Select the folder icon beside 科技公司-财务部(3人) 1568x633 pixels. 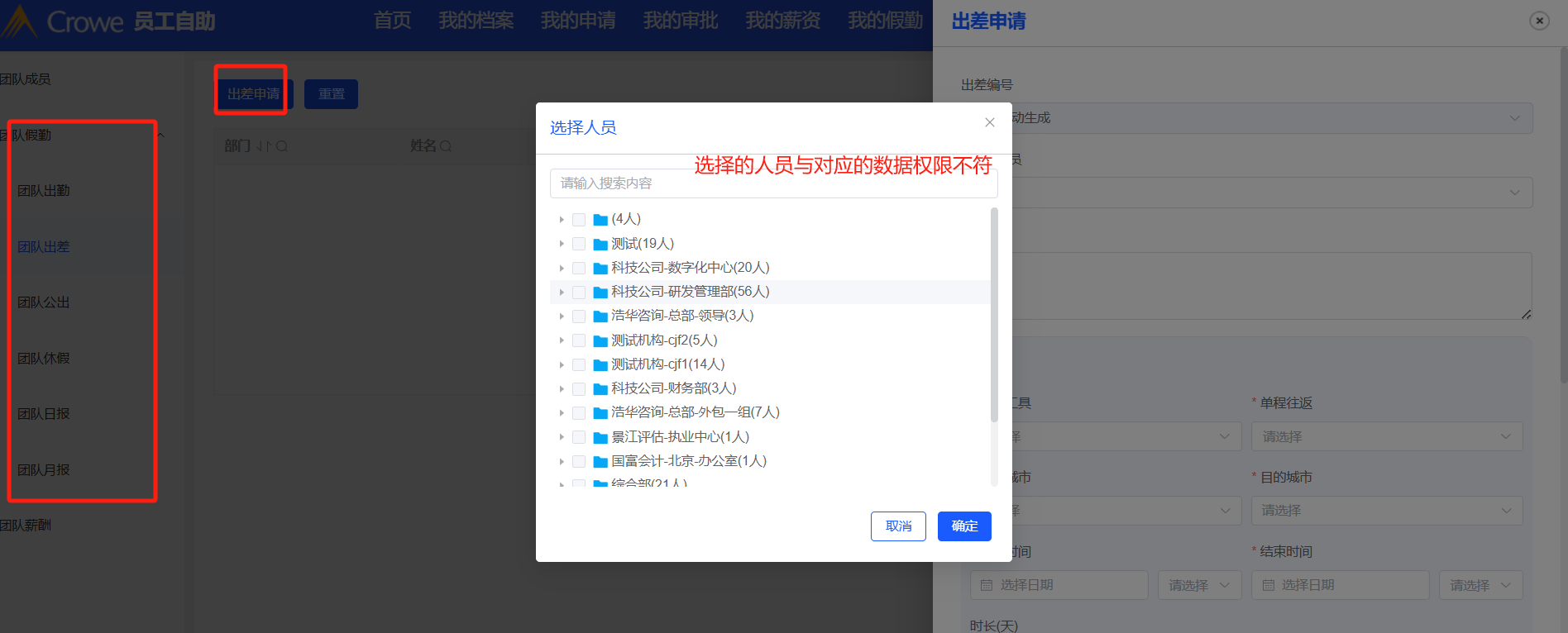click(x=601, y=389)
